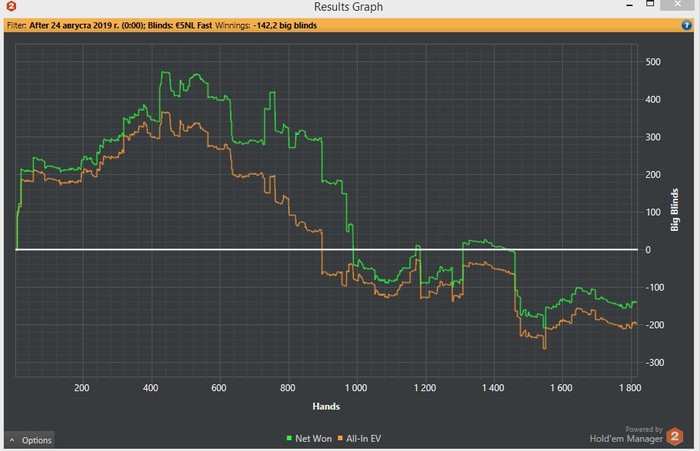
Task: Click the y-axis value -200
Action: [653, 325]
